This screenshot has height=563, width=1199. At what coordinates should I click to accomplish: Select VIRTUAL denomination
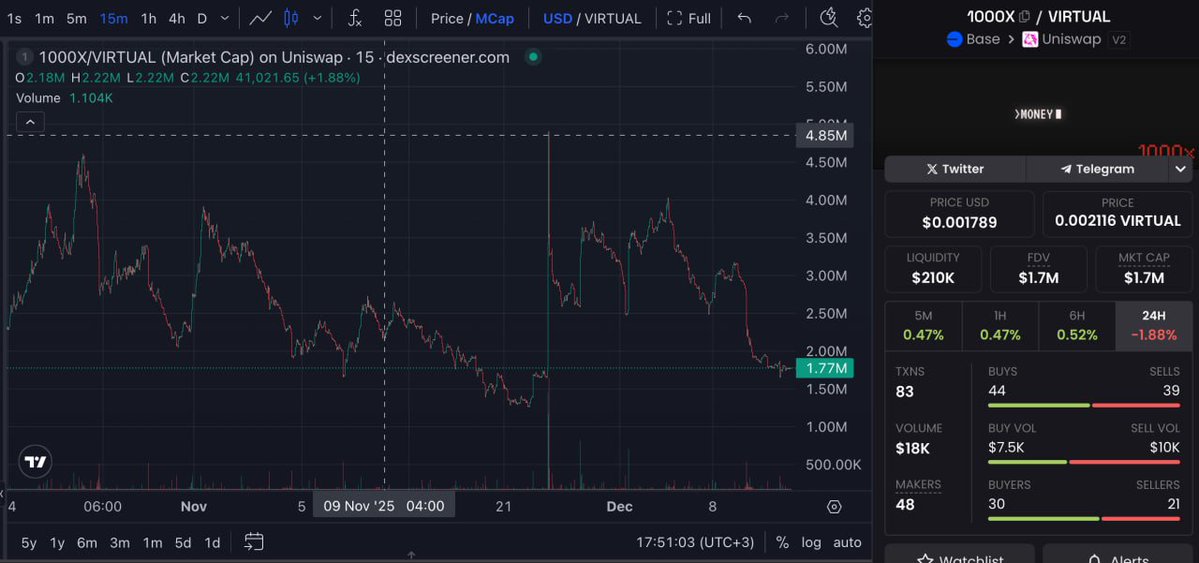tap(612, 18)
